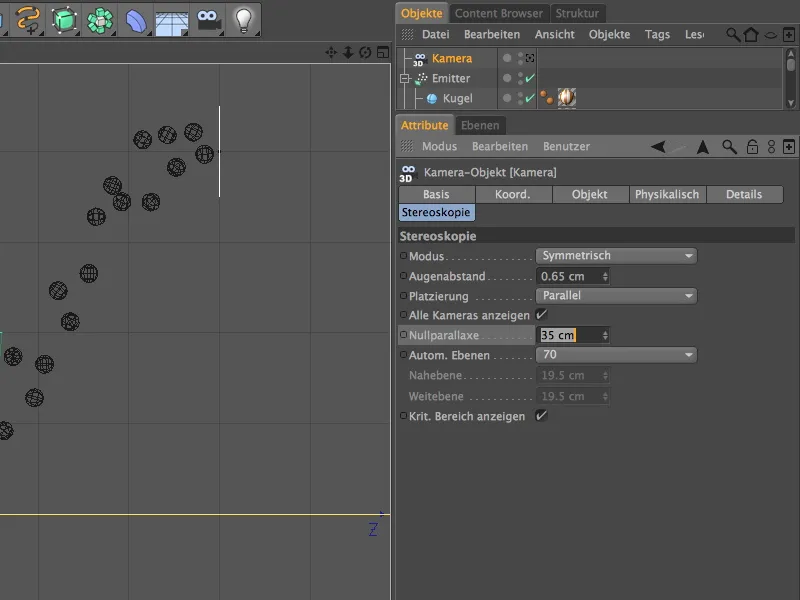The width and height of the screenshot is (800, 600).
Task: Select the Kamera object in tree
Action: pos(452,58)
